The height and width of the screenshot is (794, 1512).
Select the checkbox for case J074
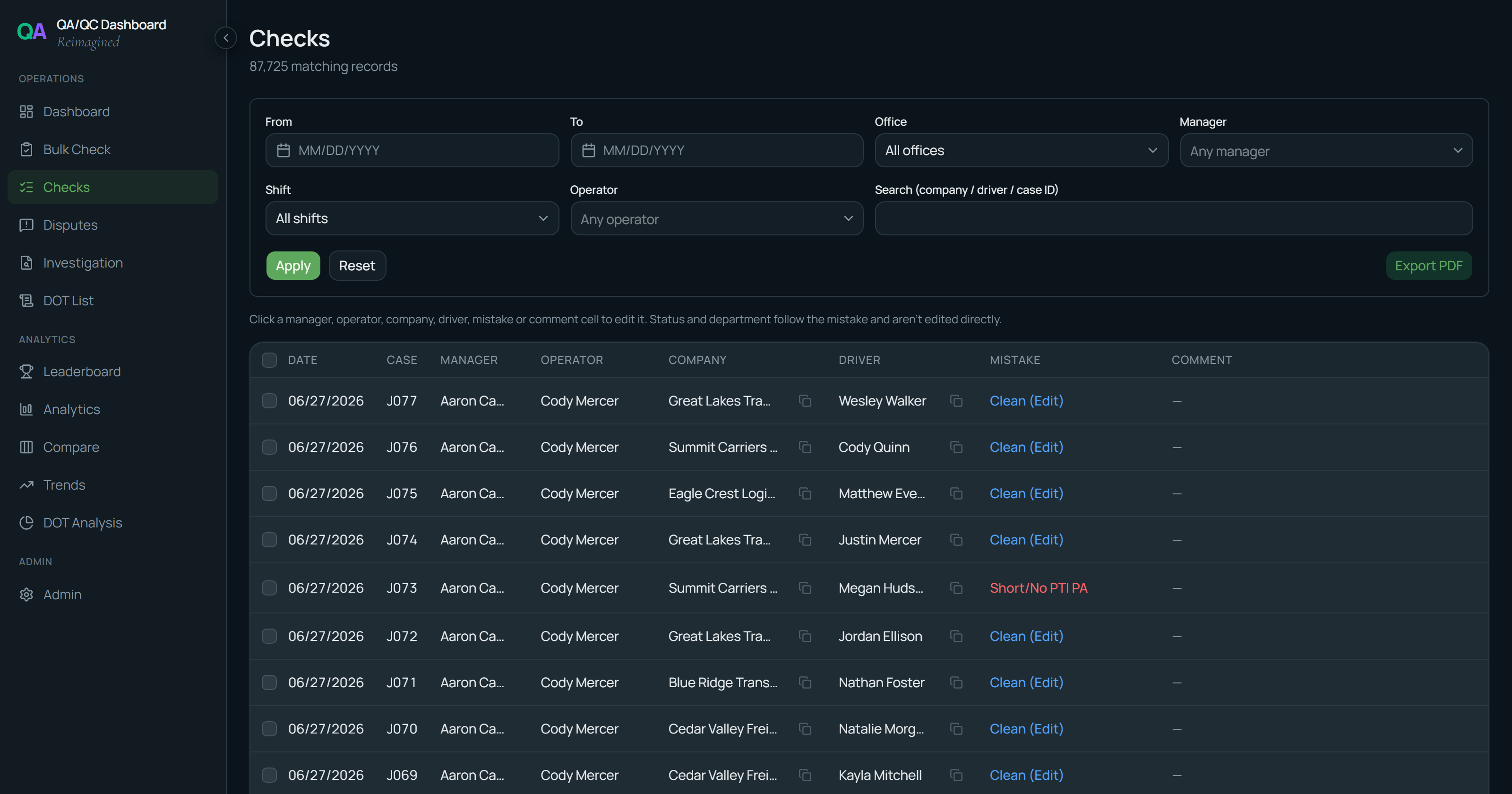(x=269, y=540)
